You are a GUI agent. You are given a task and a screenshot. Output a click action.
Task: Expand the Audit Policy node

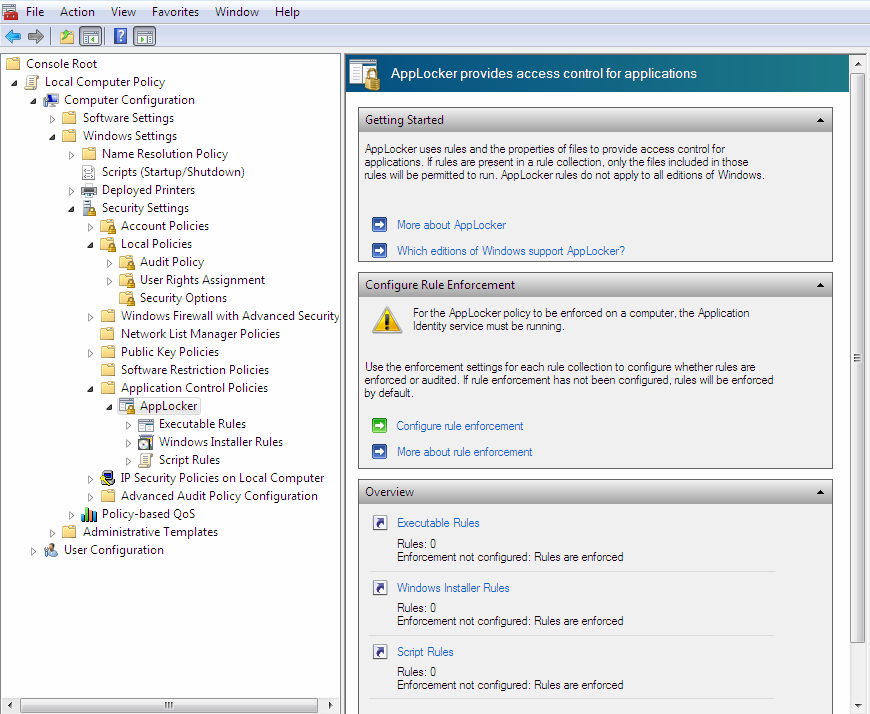point(109,263)
